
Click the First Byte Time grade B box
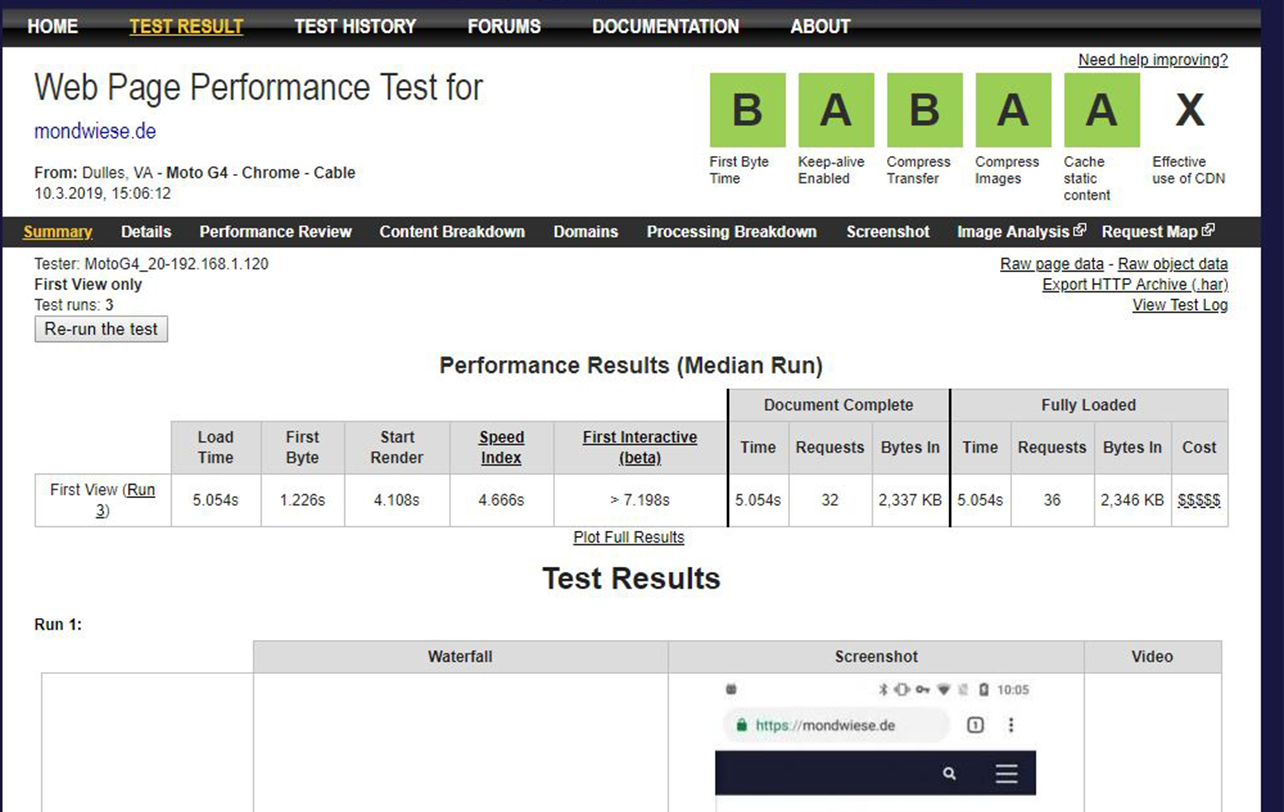[x=747, y=110]
